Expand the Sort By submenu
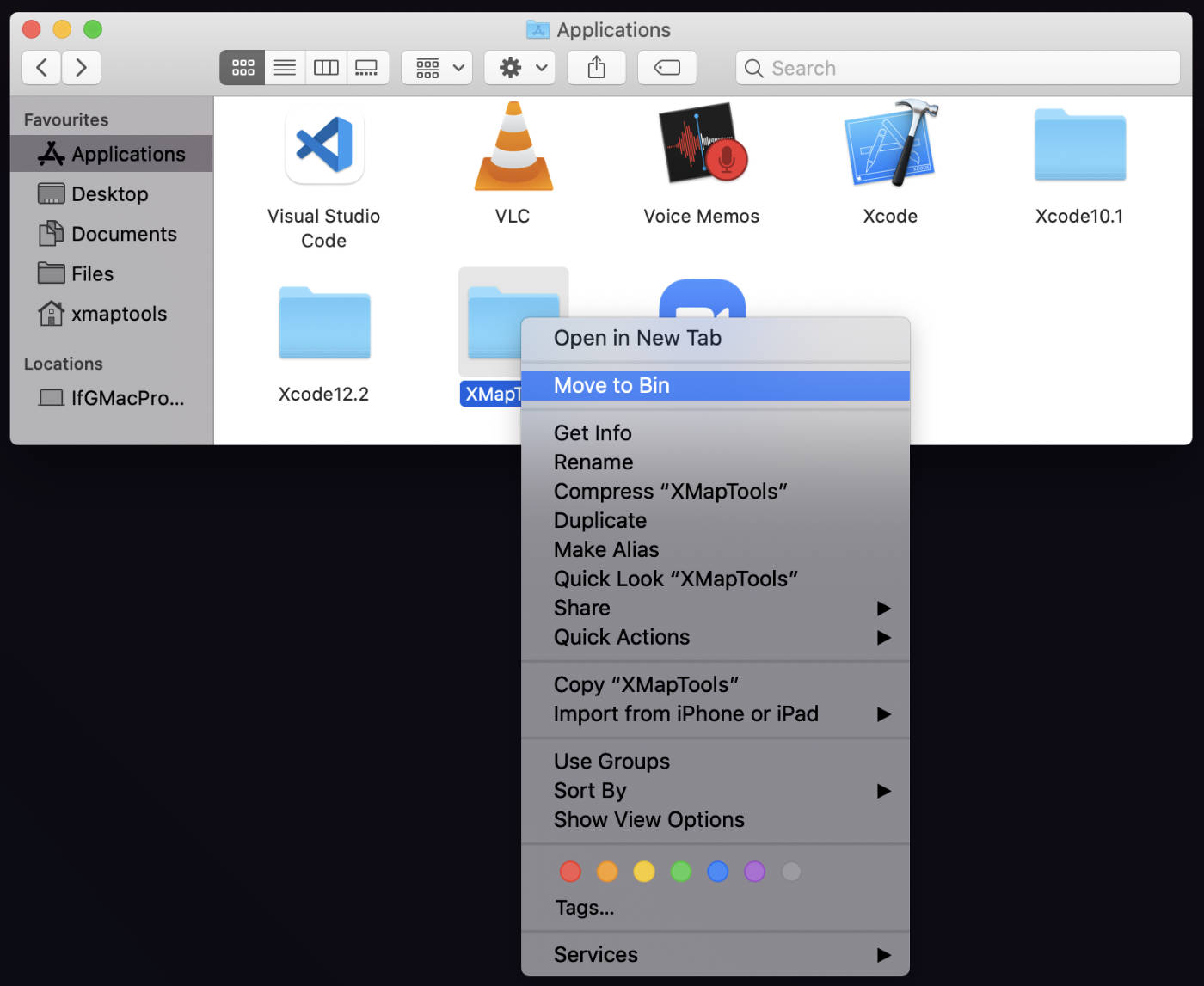This screenshot has width=1204, height=986. [716, 790]
